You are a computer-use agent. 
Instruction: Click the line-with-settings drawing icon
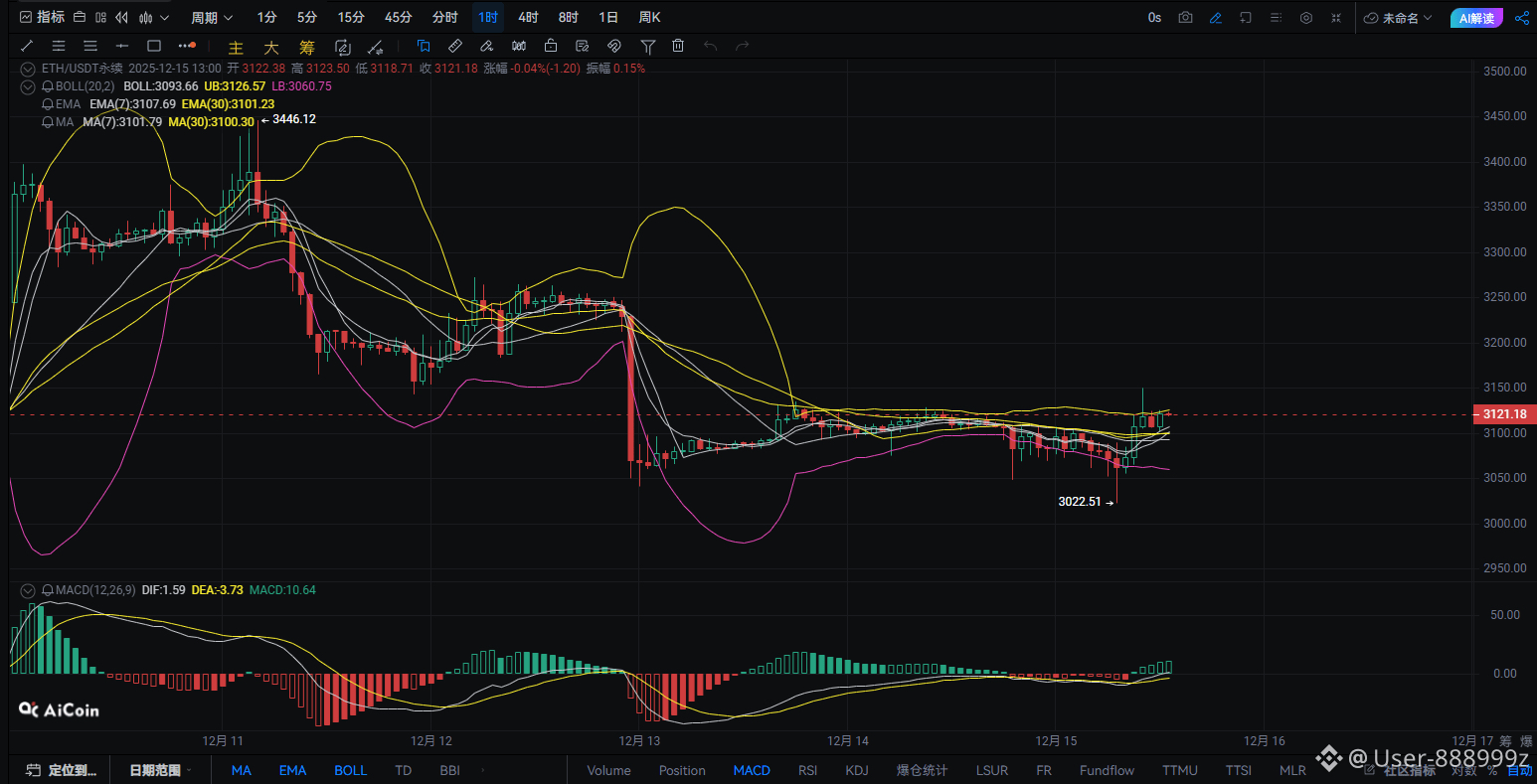(x=376, y=47)
